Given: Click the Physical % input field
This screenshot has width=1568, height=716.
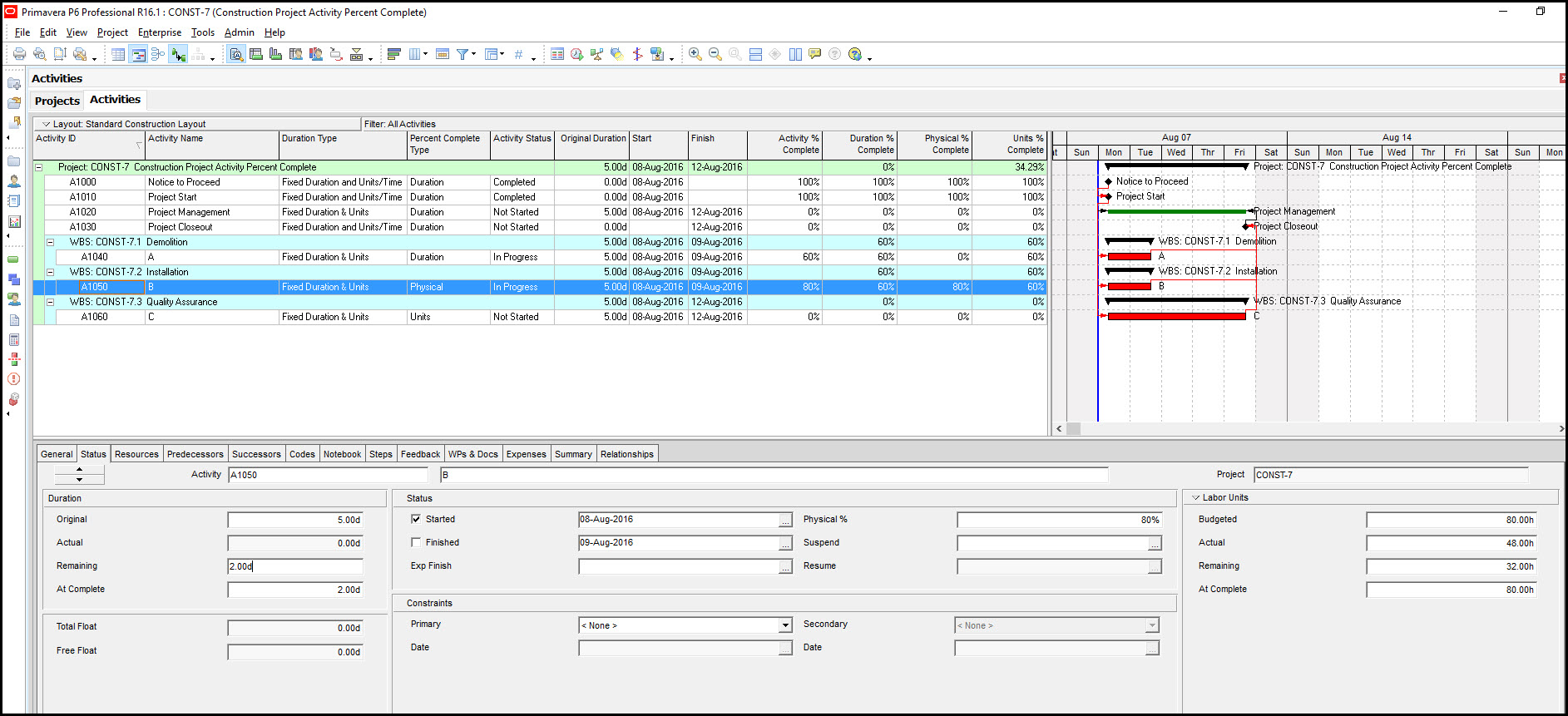Looking at the screenshot, I should point(1059,520).
